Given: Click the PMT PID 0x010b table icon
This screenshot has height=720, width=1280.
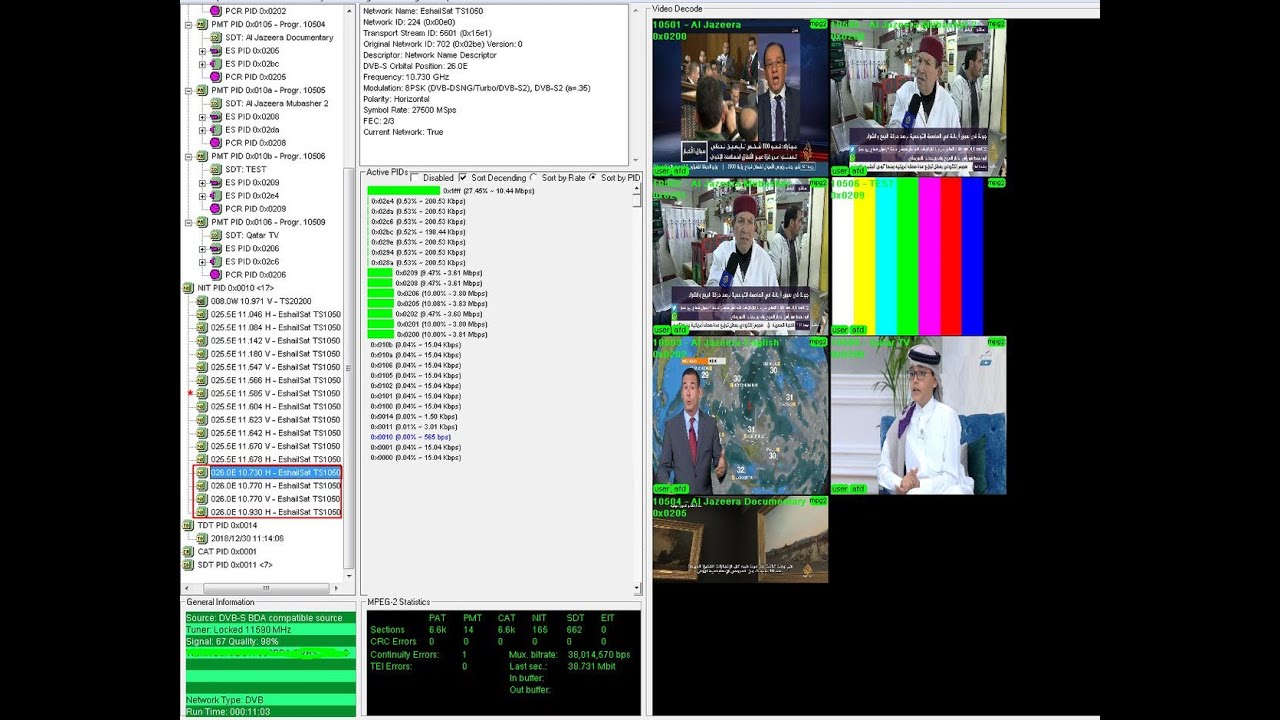Looking at the screenshot, I should [x=202, y=156].
